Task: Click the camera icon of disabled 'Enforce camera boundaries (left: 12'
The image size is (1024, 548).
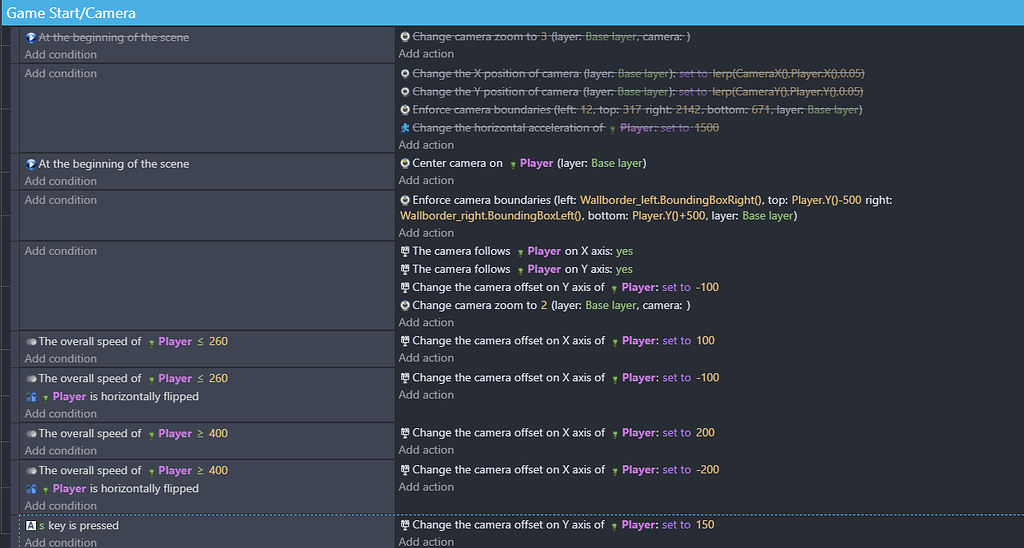Action: [x=405, y=110]
